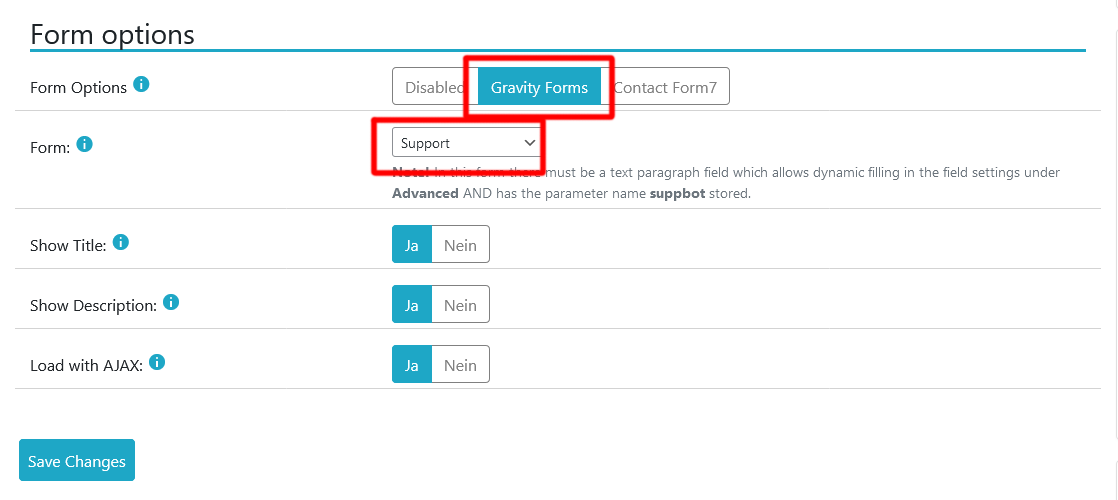This screenshot has width=1118, height=500.
Task: Click the Show Description label text
Action: pyautogui.click(x=93, y=305)
